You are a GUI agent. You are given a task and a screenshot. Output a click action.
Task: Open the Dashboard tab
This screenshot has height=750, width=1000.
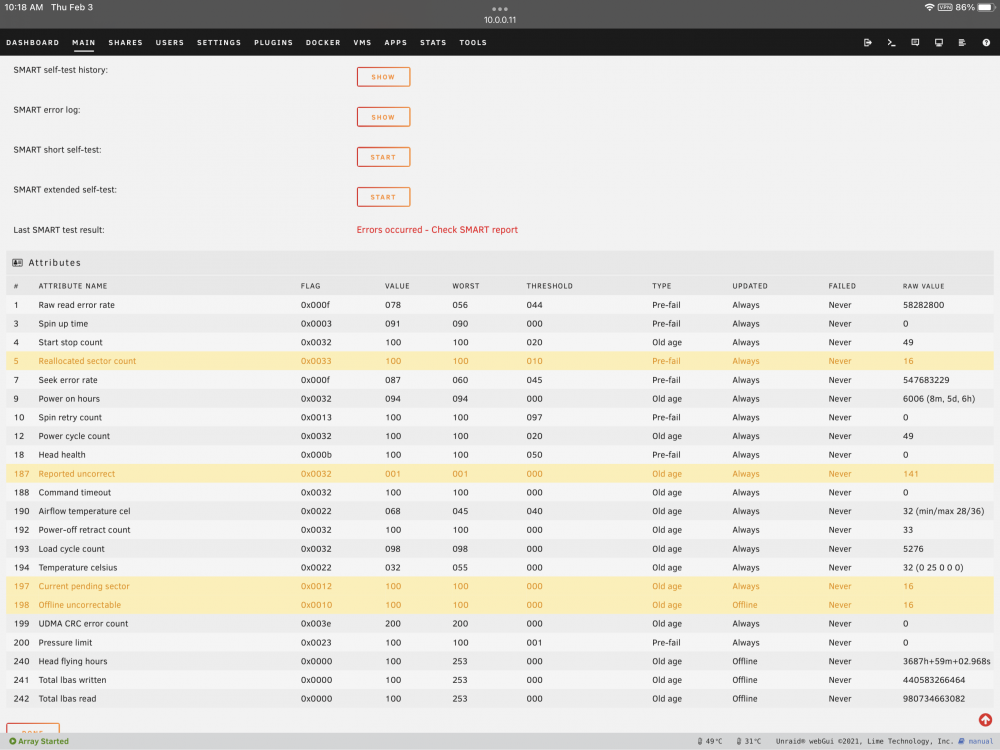pyautogui.click(x=33, y=43)
